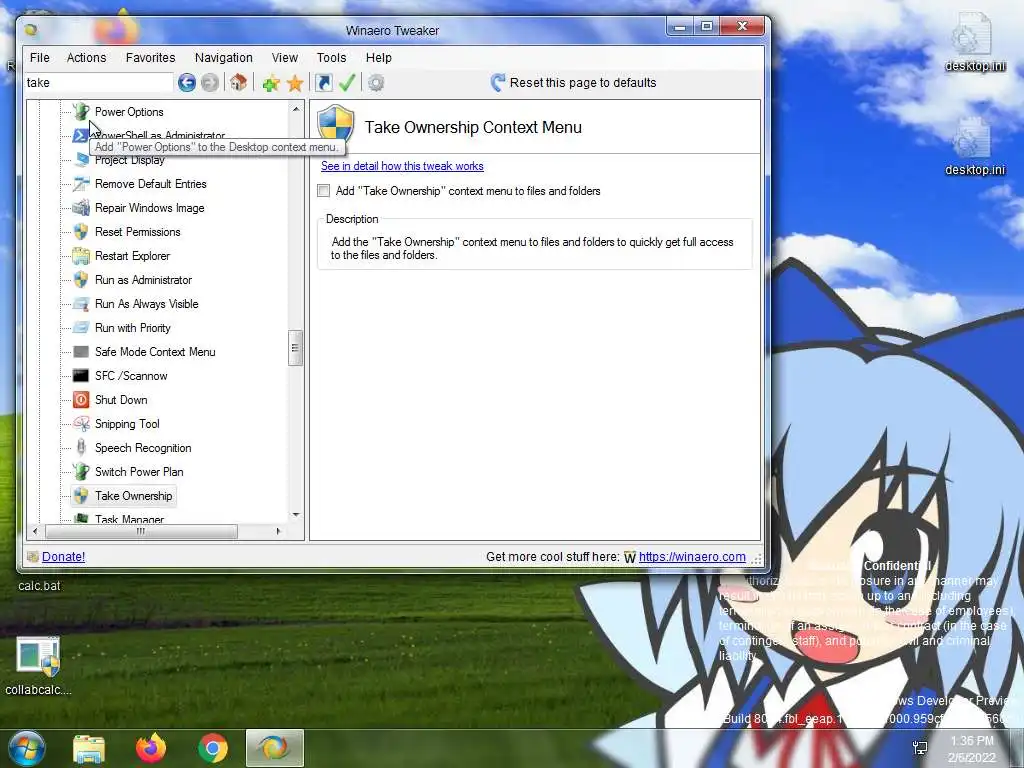Launch Firefox from the taskbar
The height and width of the screenshot is (768, 1024).
point(151,748)
